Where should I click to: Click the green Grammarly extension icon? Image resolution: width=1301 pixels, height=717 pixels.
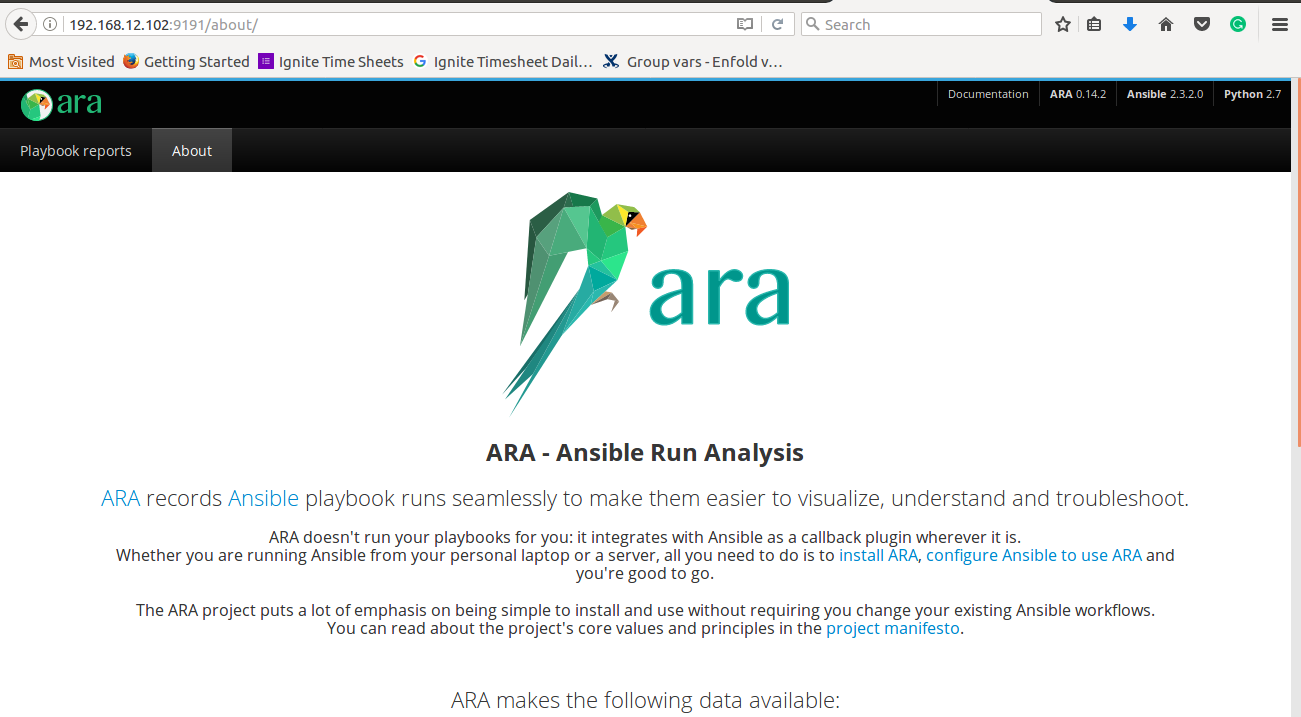1238,24
